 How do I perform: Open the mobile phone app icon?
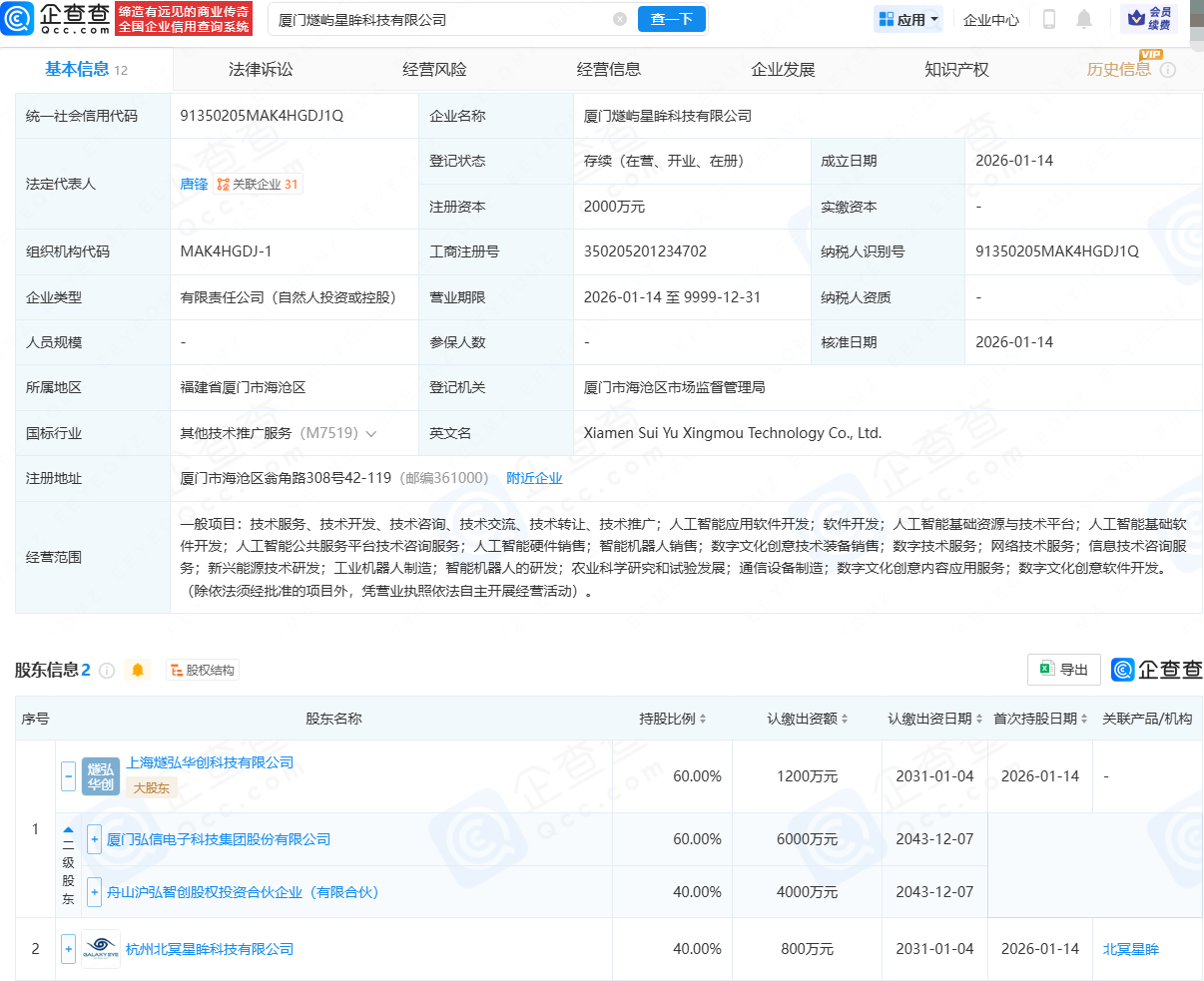1049,19
